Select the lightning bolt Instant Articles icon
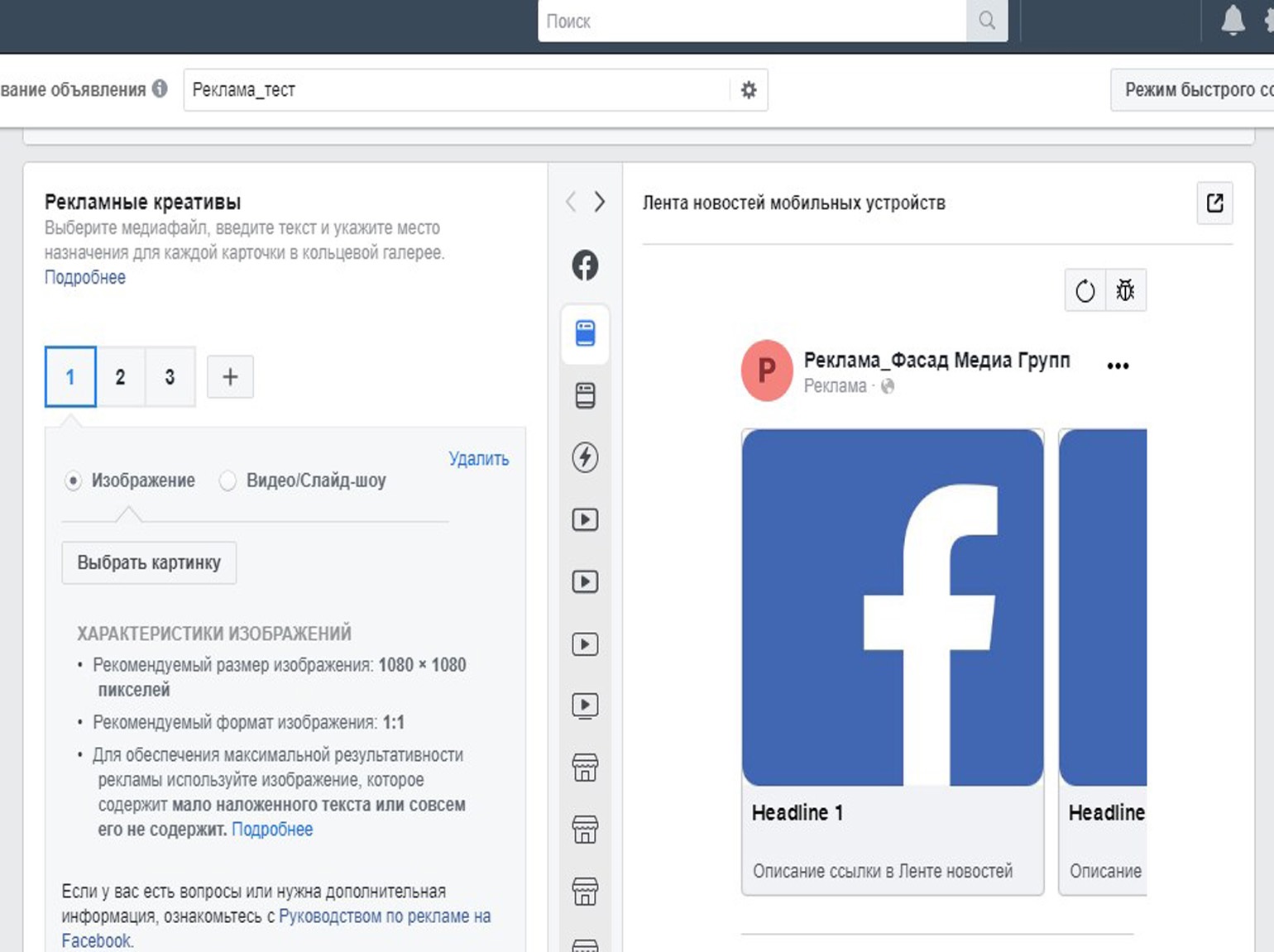 click(x=585, y=457)
